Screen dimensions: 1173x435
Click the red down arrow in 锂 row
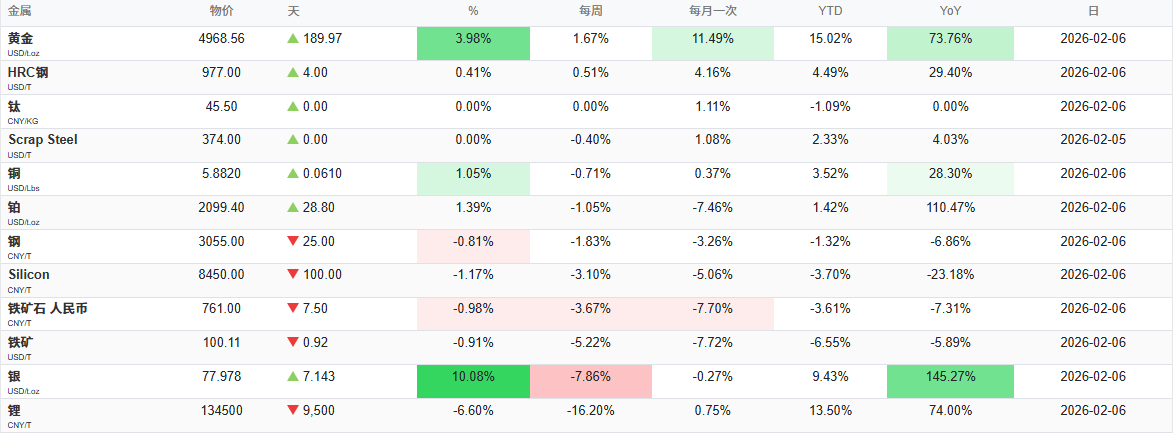(293, 410)
